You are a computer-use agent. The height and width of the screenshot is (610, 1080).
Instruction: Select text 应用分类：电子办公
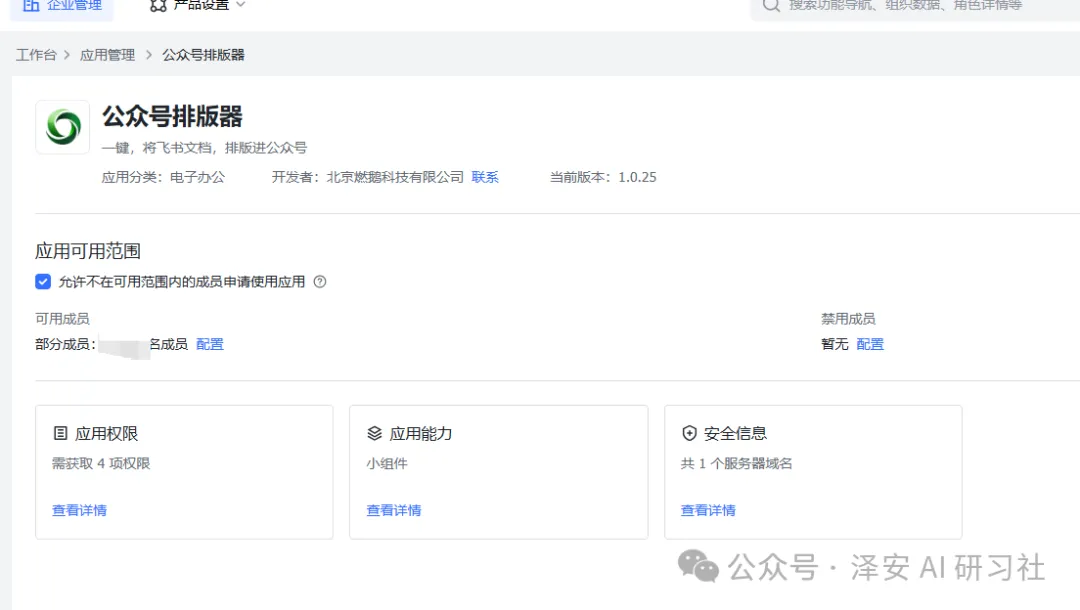point(163,177)
